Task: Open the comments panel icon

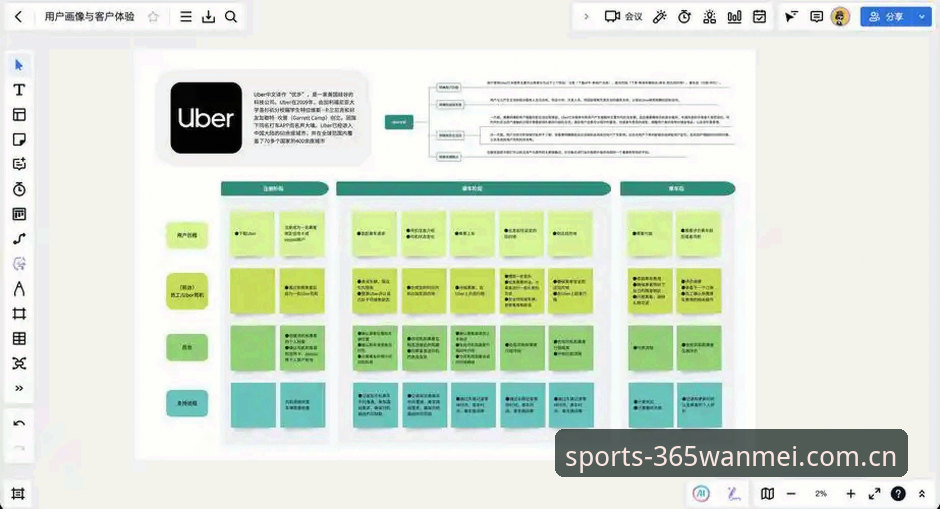Action: click(817, 17)
